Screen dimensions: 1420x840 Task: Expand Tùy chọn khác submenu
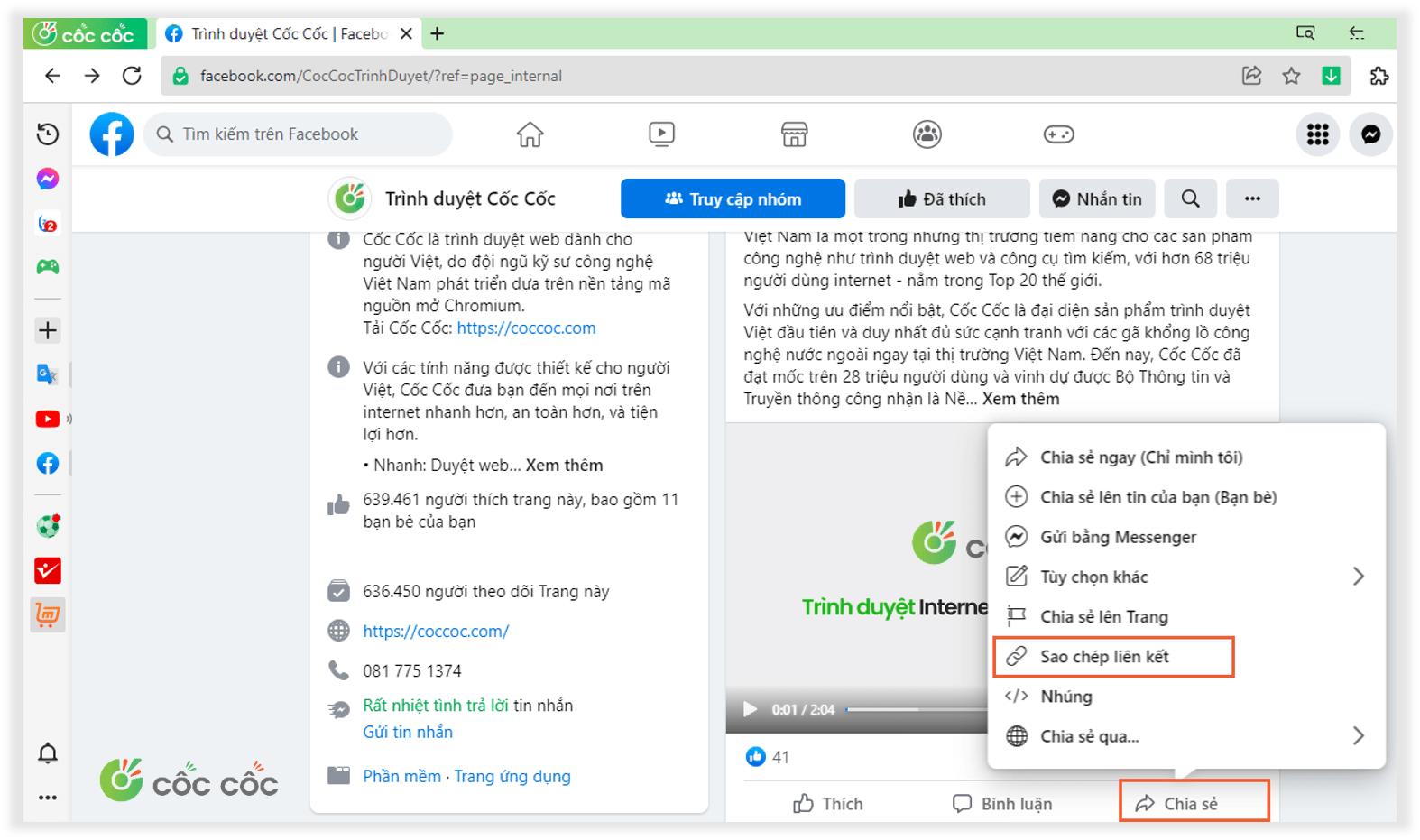point(1186,577)
